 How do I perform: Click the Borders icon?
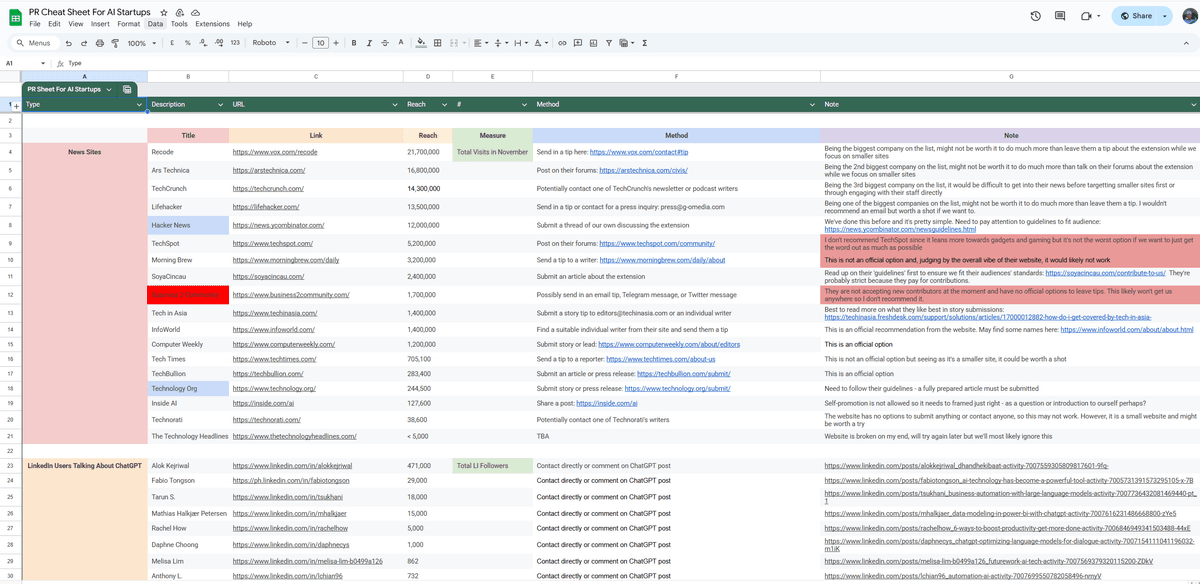tap(438, 43)
